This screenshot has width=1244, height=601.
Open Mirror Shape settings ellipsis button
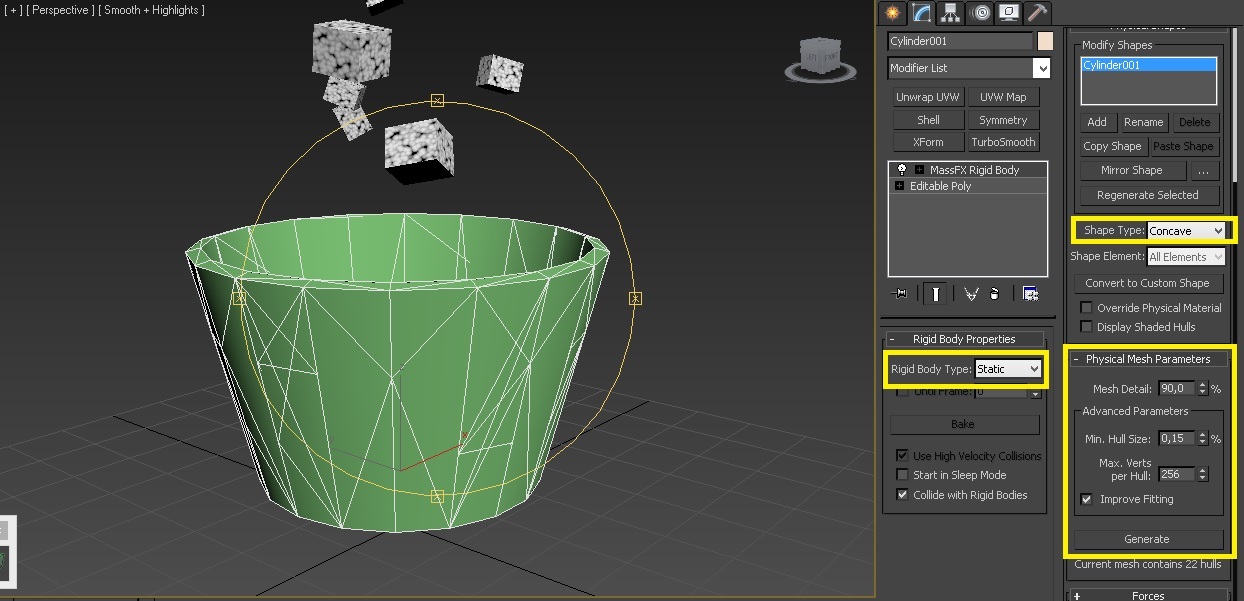1202,170
